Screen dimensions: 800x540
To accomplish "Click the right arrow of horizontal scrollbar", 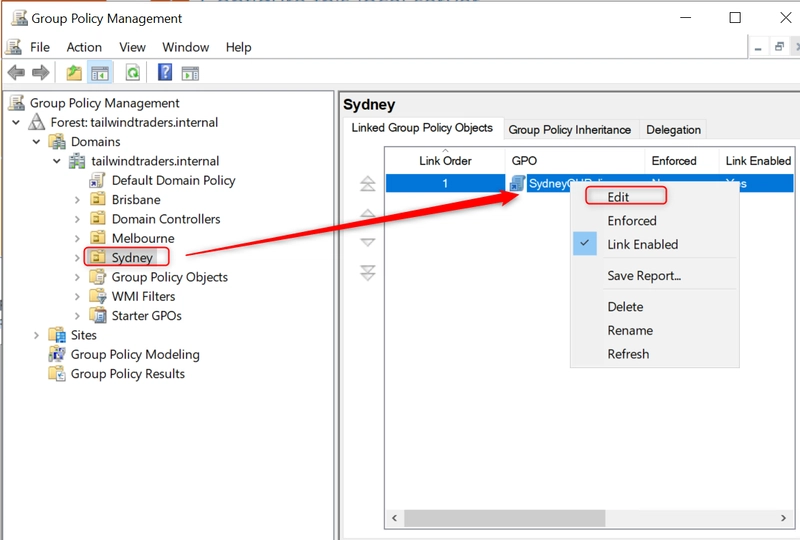I will point(783,518).
